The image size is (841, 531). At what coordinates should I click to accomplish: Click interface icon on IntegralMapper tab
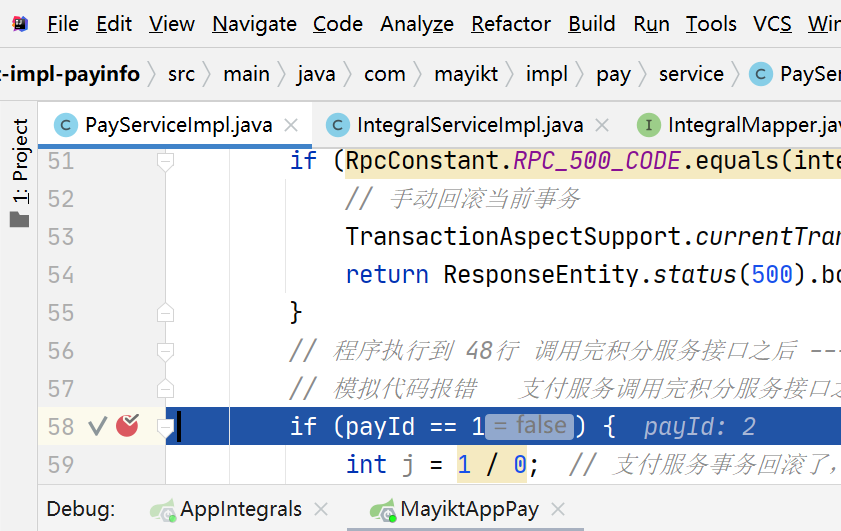(648, 125)
